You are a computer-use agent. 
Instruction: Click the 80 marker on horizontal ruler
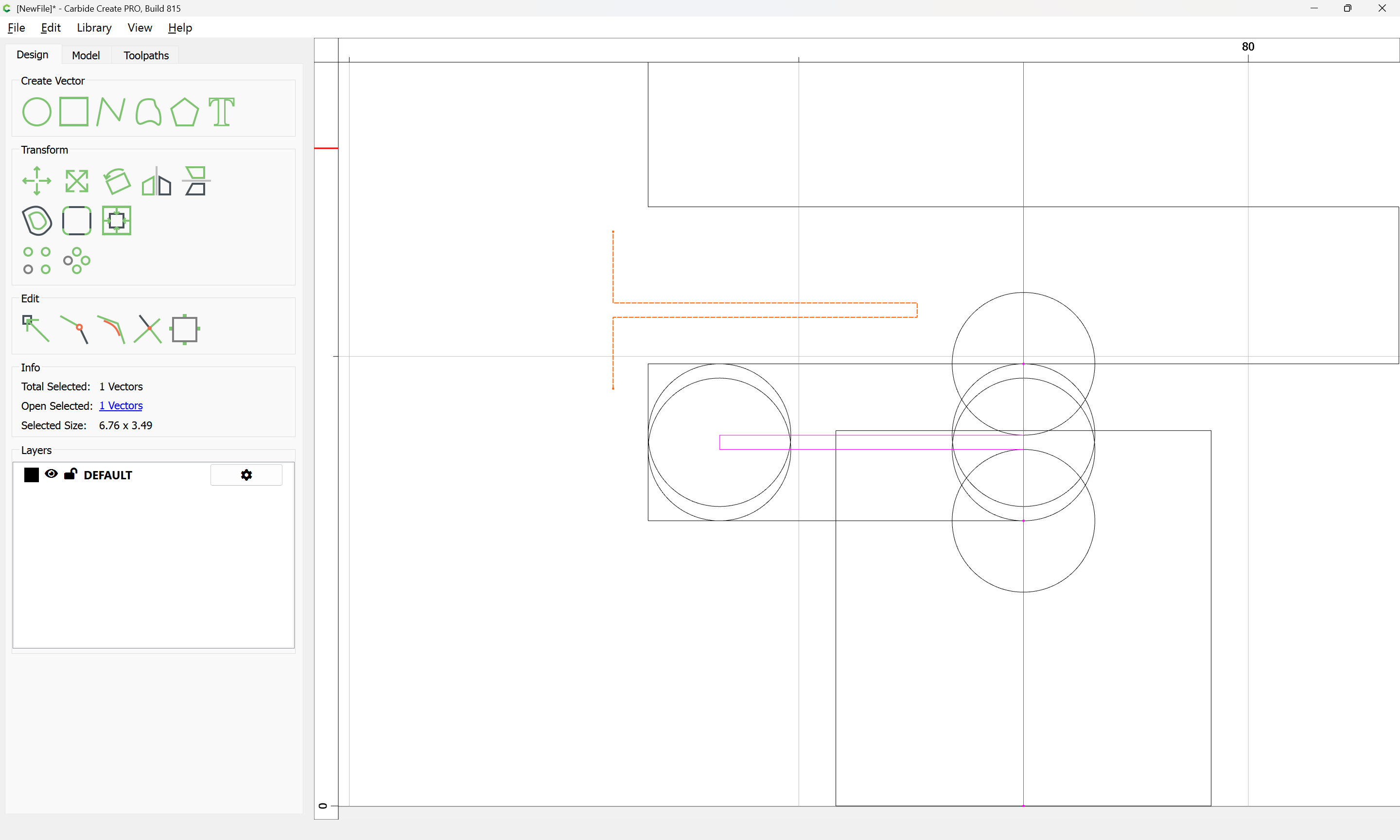[1248, 46]
